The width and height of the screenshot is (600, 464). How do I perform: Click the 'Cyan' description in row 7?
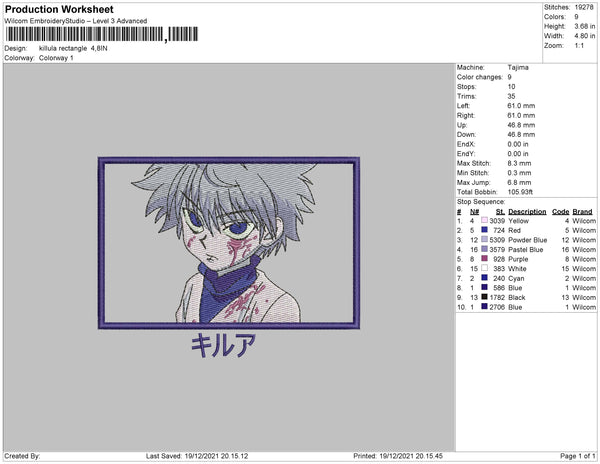click(x=516, y=278)
